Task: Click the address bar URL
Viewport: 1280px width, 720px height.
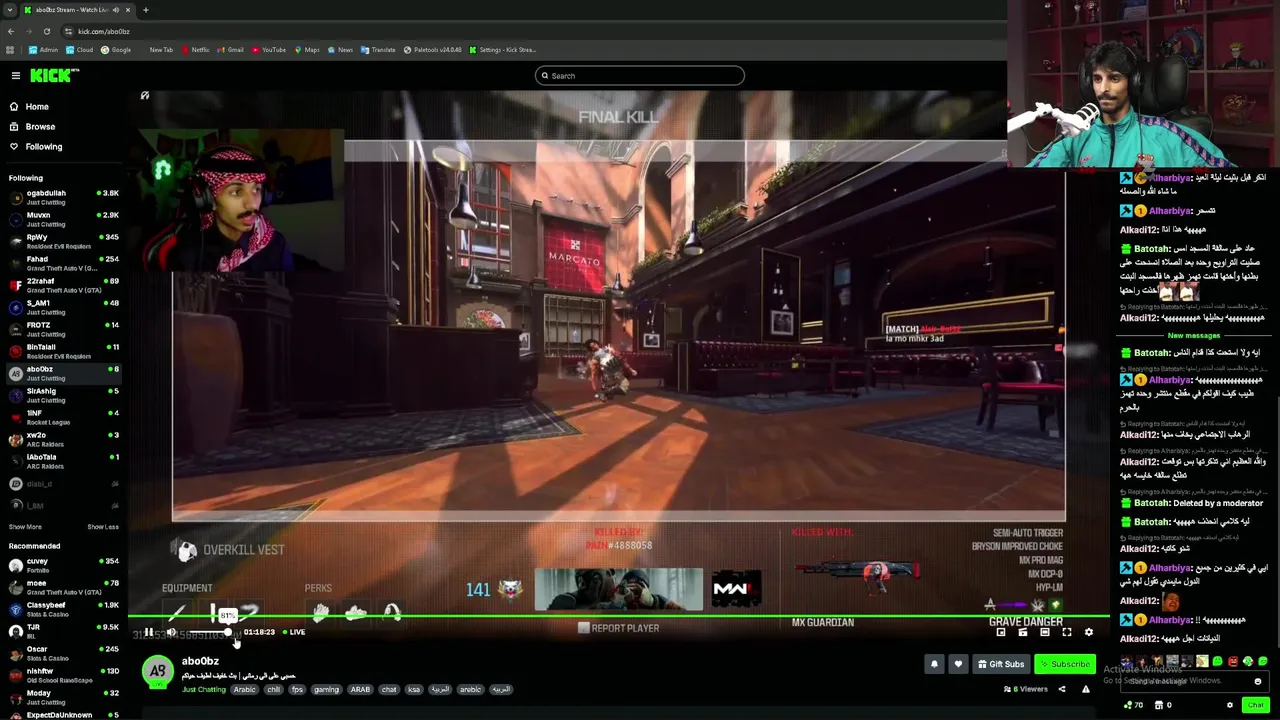Action: [104, 31]
